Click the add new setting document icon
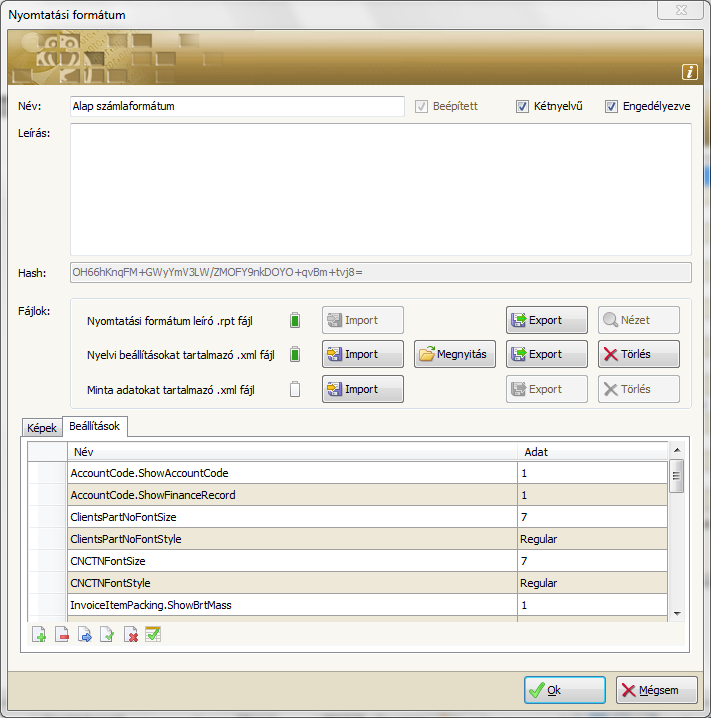The image size is (711, 718). [39, 635]
